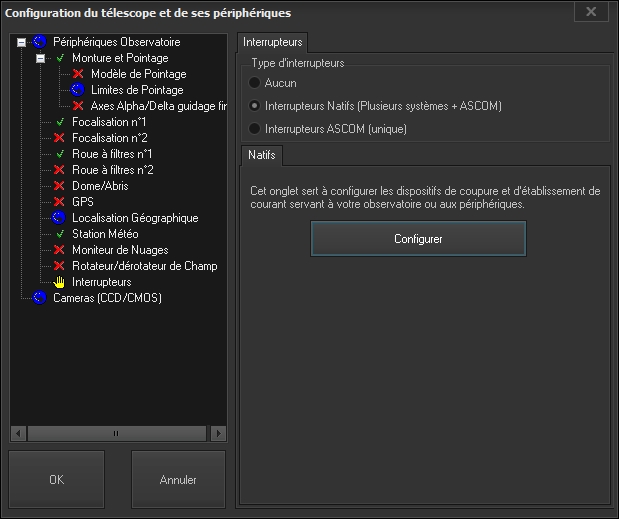Click the red X beside Modèle de Pointage
The image size is (619, 519).
click(78, 74)
